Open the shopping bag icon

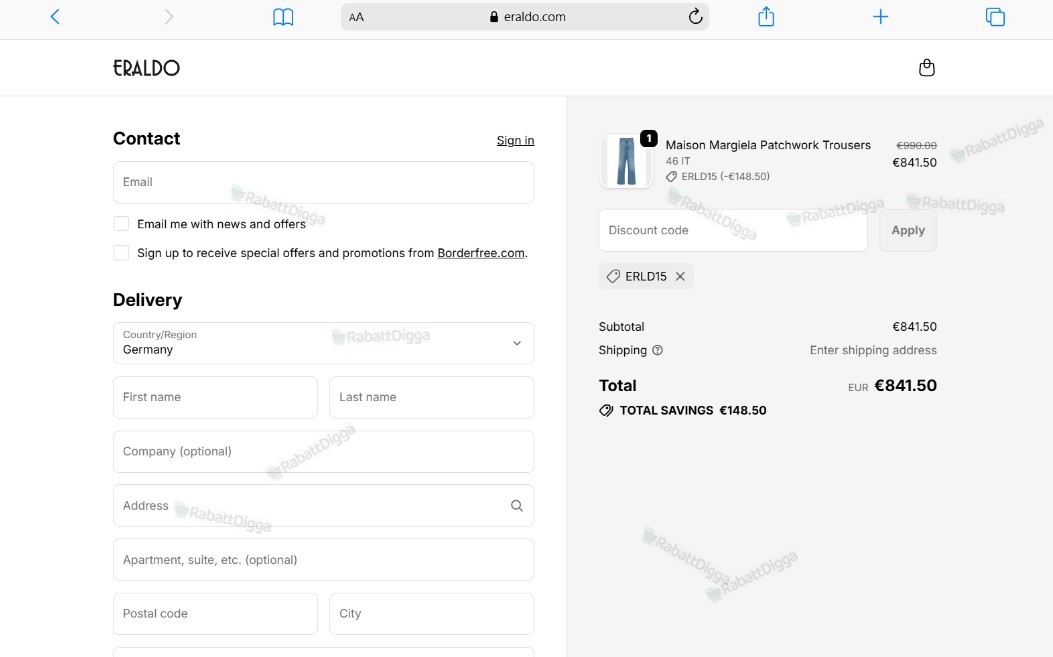click(927, 67)
